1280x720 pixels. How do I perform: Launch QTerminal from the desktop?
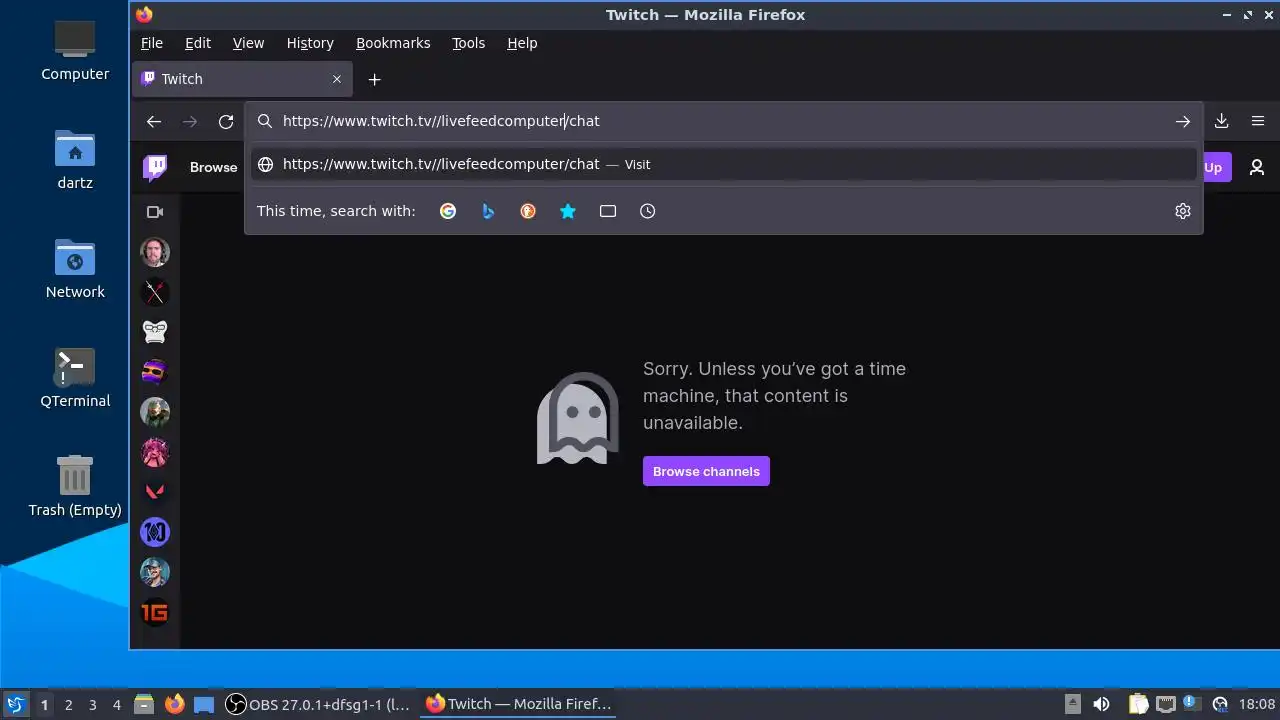coord(75,378)
